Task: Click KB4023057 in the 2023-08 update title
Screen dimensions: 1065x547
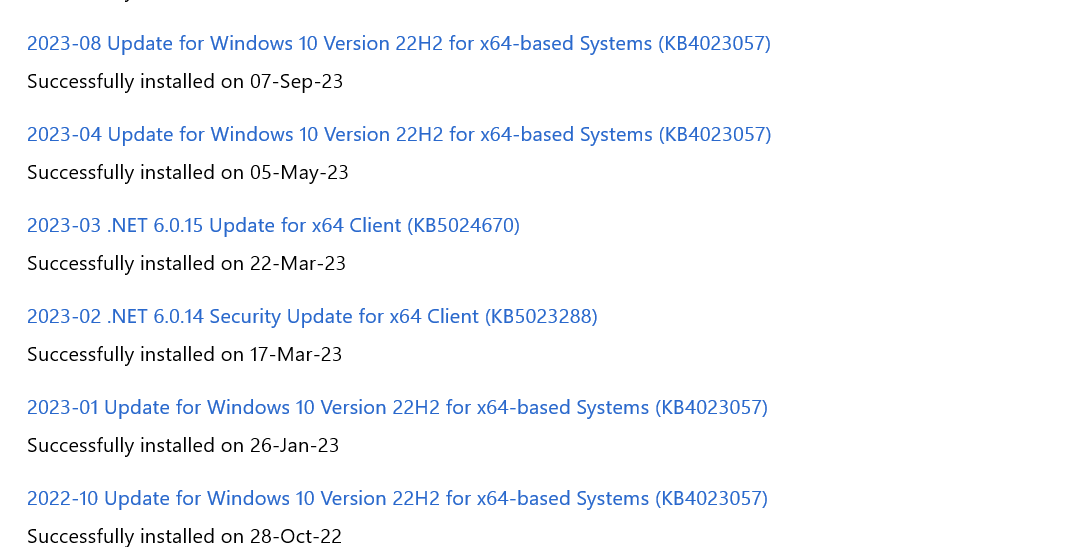Action: [714, 44]
